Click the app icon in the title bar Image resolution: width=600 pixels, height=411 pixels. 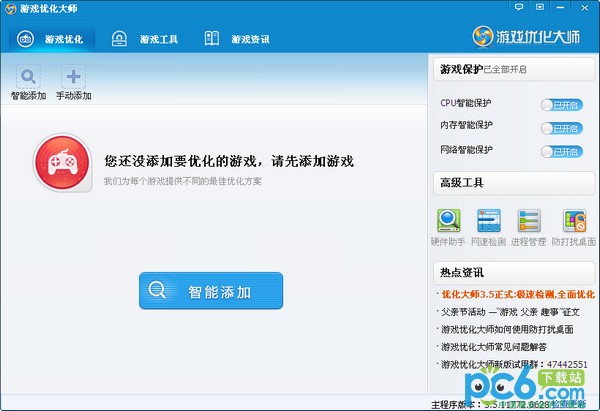coord(11,8)
